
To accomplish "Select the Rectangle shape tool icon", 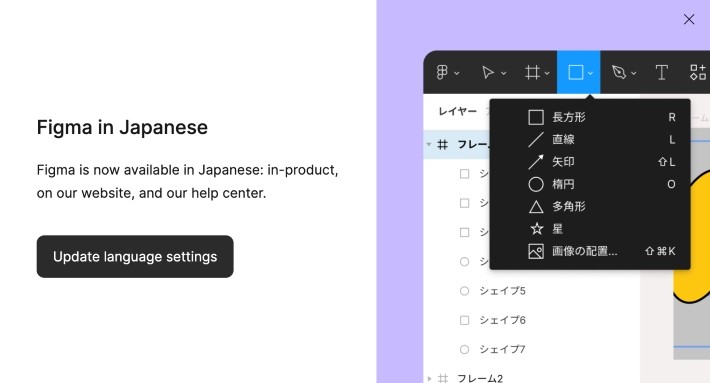I will [x=576, y=72].
